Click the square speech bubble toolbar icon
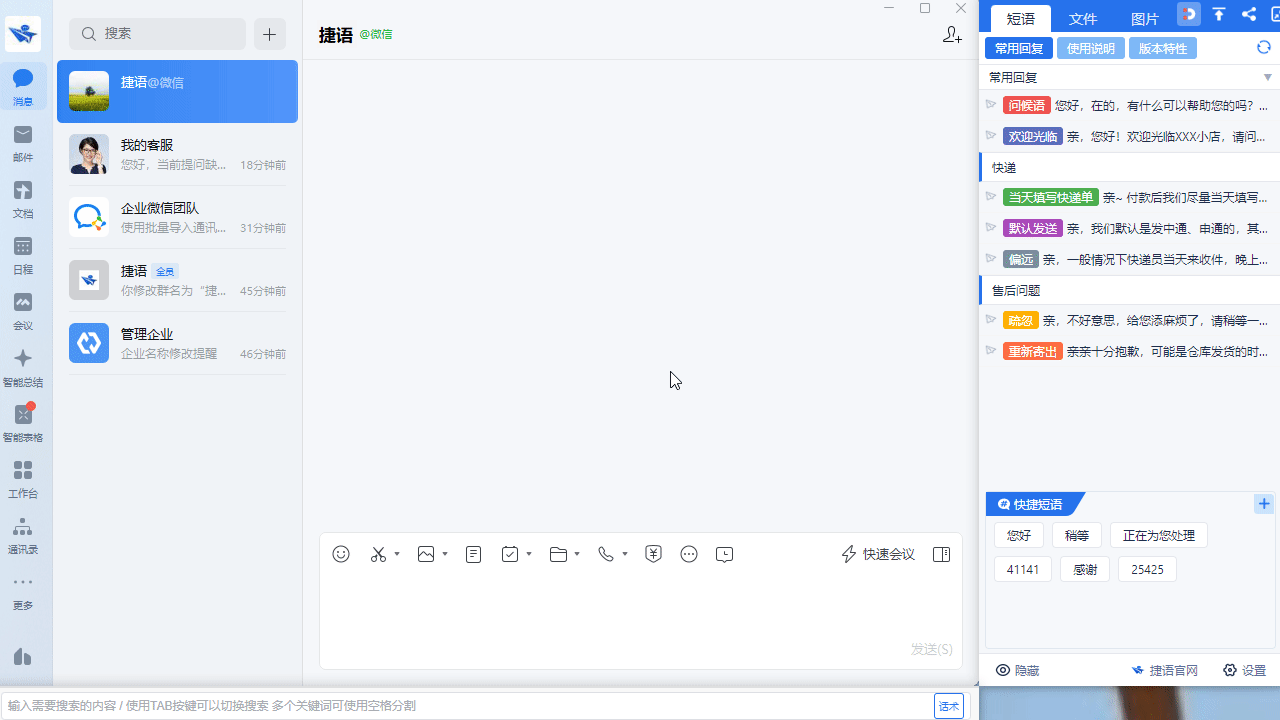Image resolution: width=1280 pixels, height=720 pixels. pyautogui.click(x=725, y=554)
